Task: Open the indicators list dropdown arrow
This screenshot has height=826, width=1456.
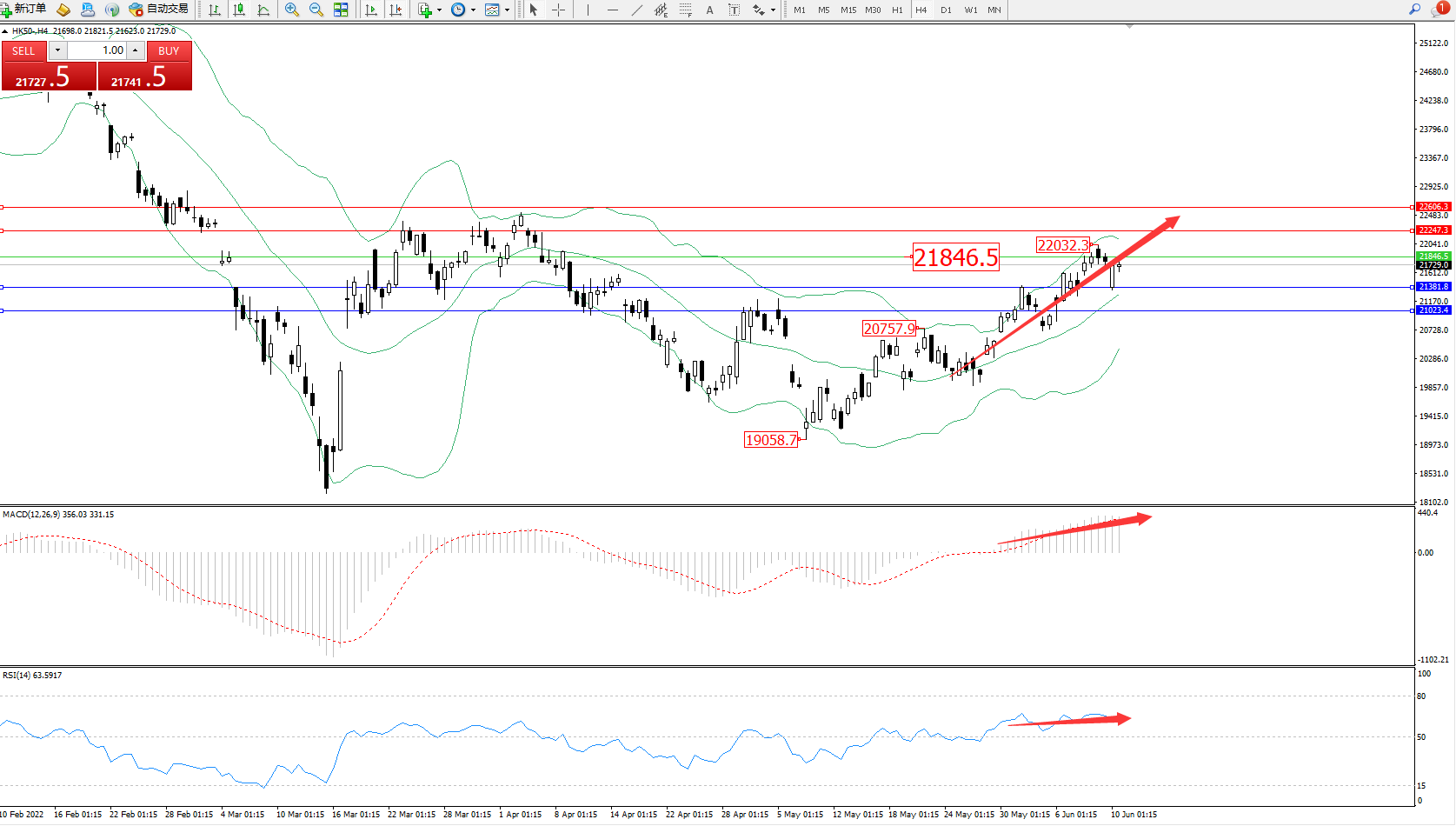Action: point(439,10)
